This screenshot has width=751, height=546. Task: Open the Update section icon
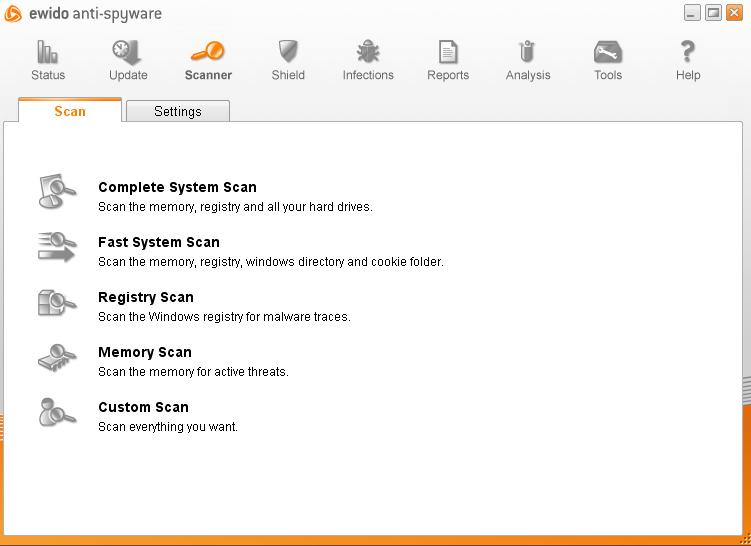127,52
